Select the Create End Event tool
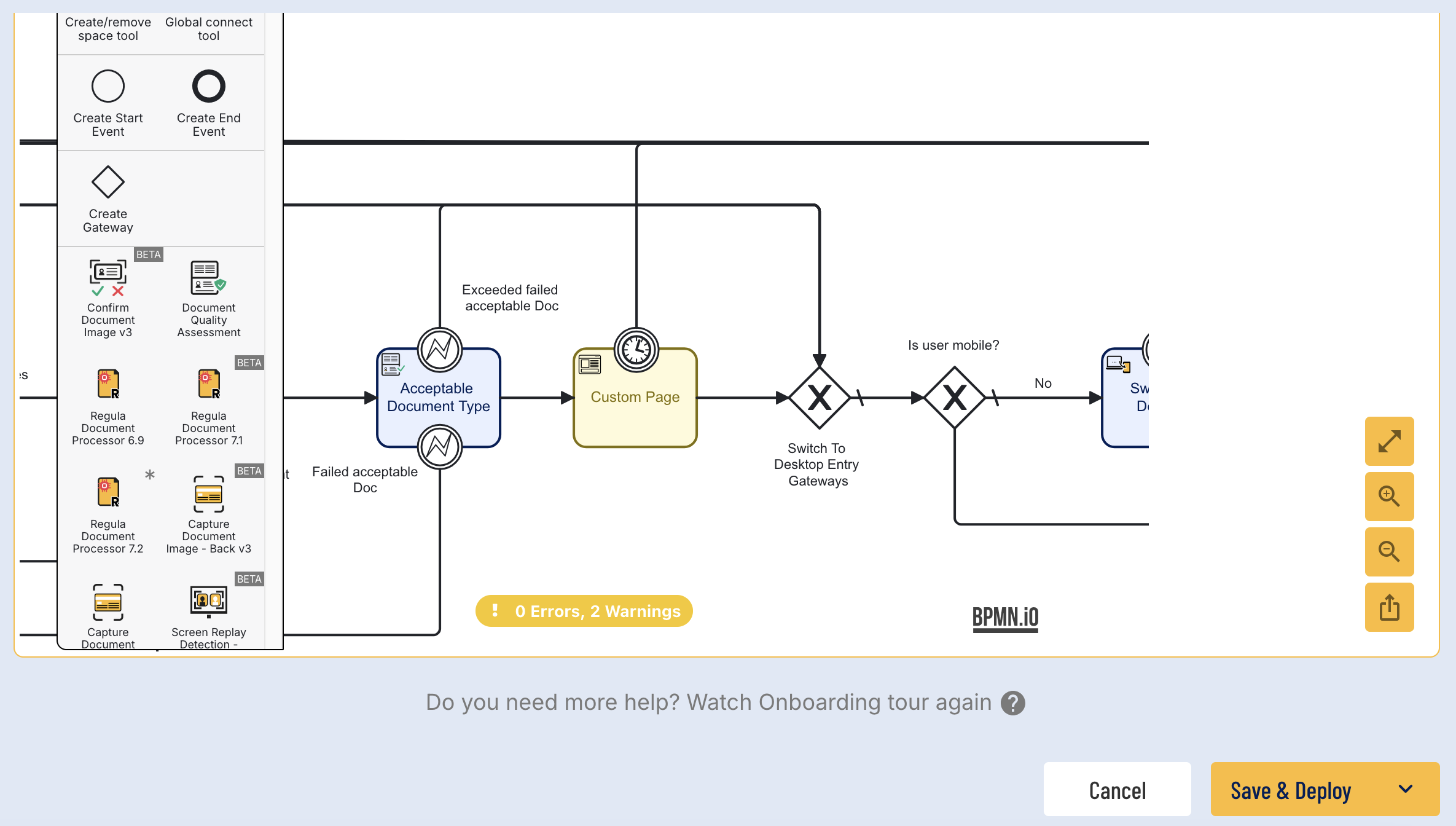This screenshot has height=826, width=1456. click(x=209, y=103)
